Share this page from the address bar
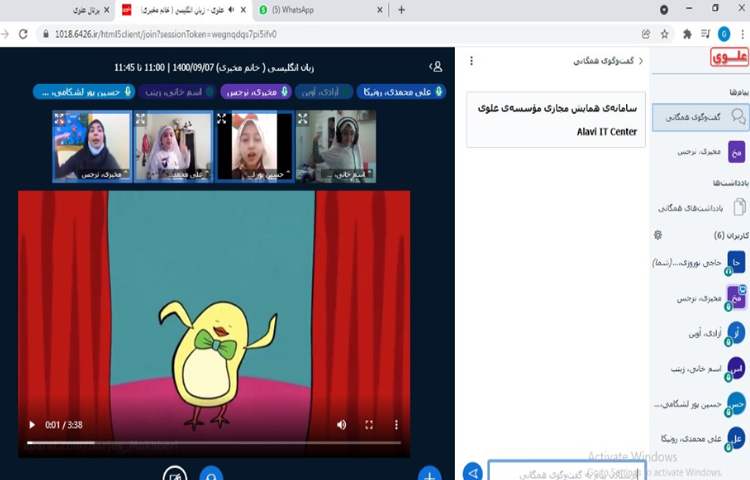 (646, 34)
